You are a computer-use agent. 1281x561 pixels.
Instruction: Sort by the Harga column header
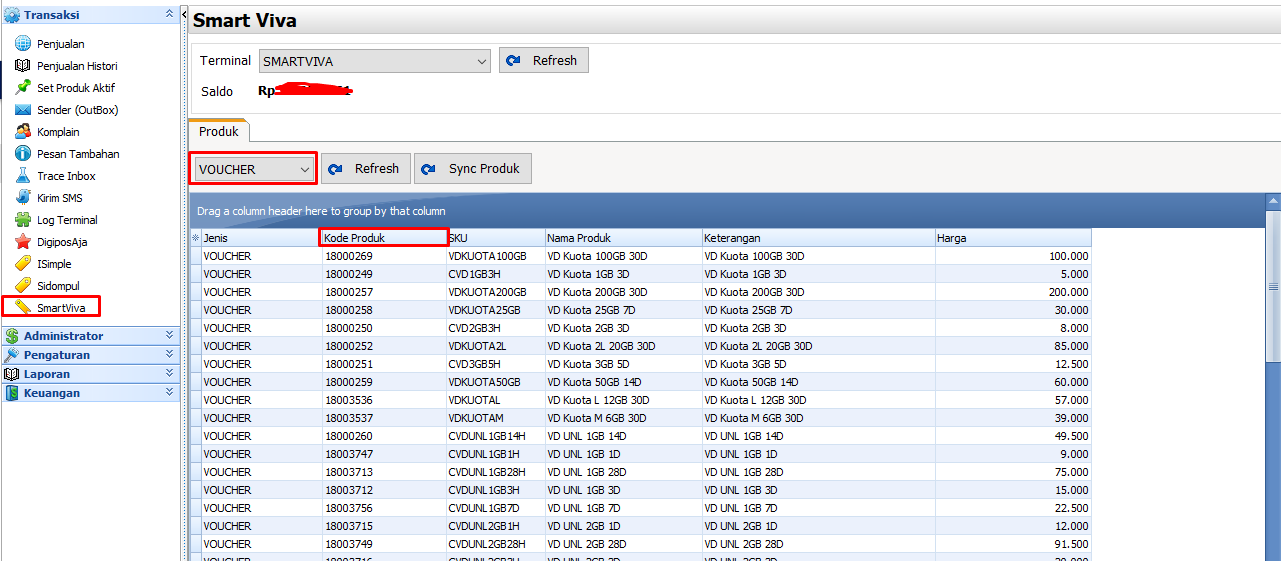[x=1013, y=238]
